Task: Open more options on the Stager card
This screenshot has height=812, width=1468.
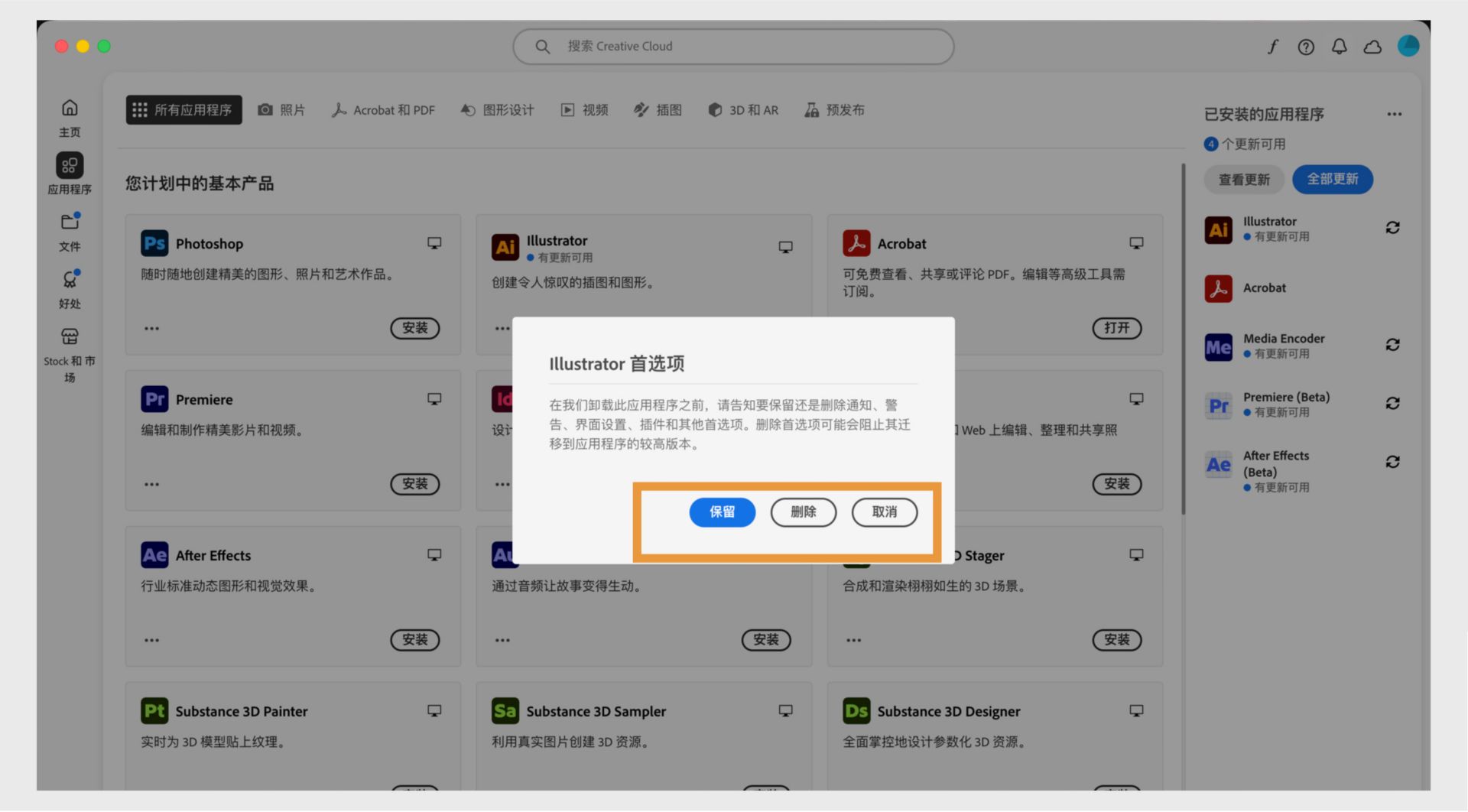Action: pos(853,641)
